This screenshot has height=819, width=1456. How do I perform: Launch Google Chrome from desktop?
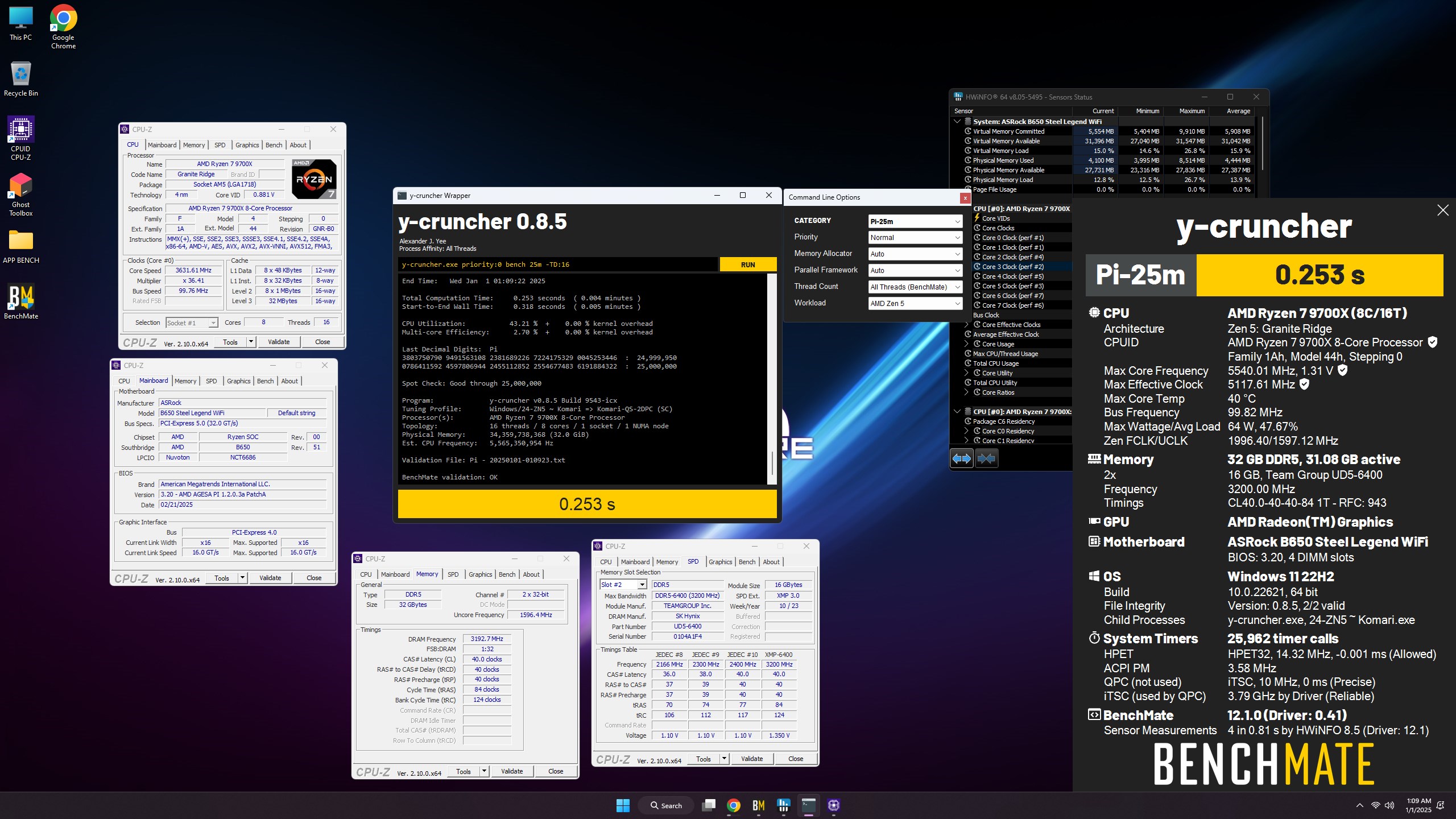pyautogui.click(x=63, y=26)
